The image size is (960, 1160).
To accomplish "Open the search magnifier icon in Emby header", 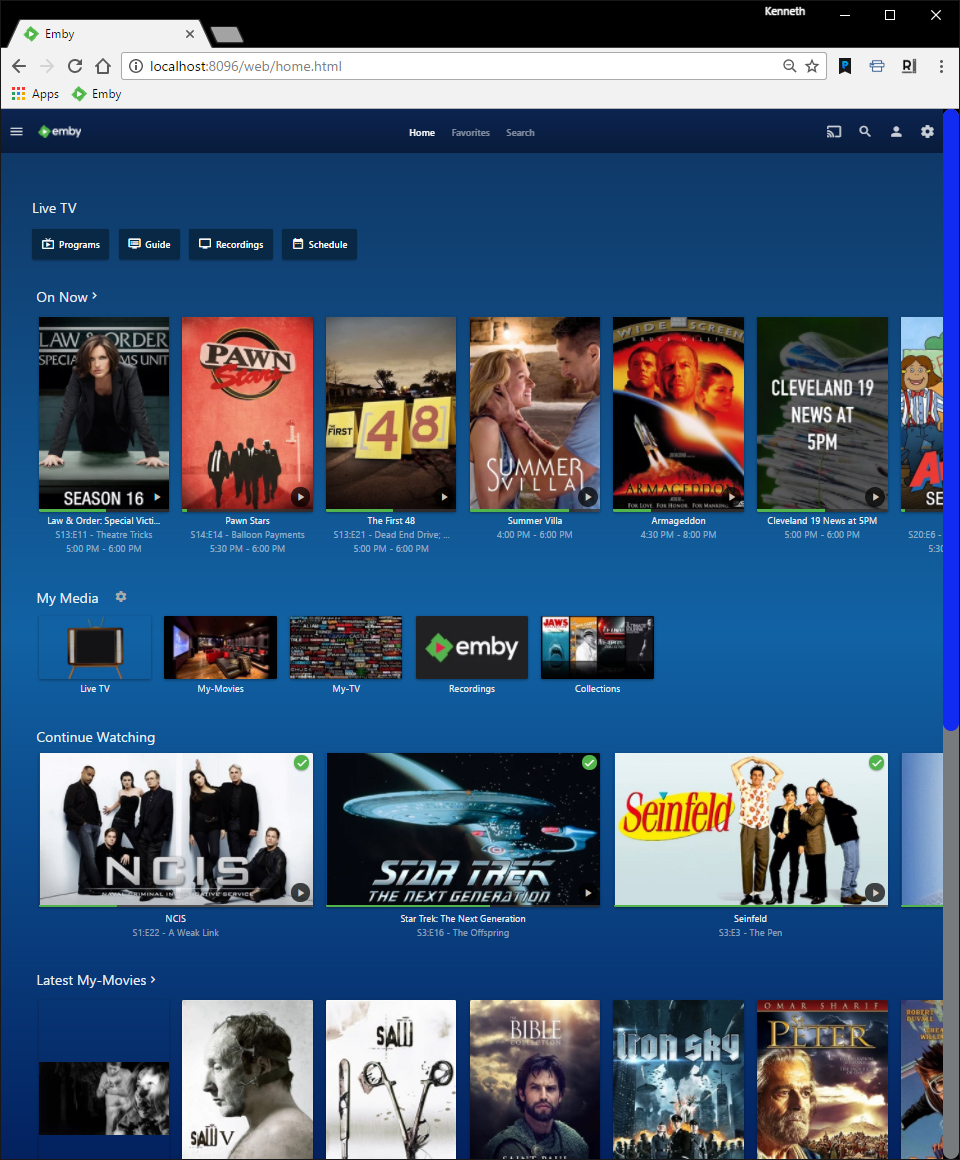I will tap(865, 132).
